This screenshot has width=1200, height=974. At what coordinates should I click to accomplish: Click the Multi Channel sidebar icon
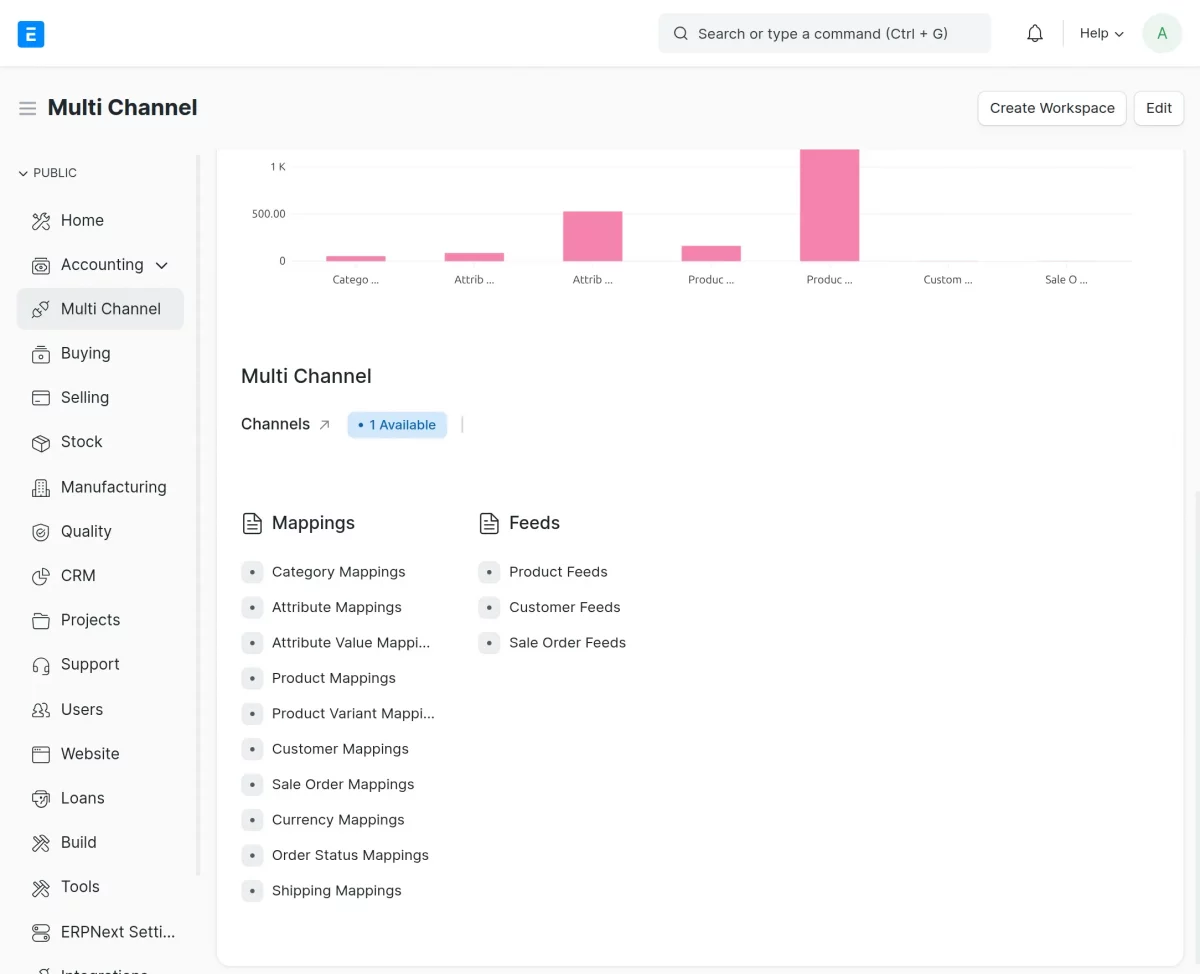coord(41,309)
